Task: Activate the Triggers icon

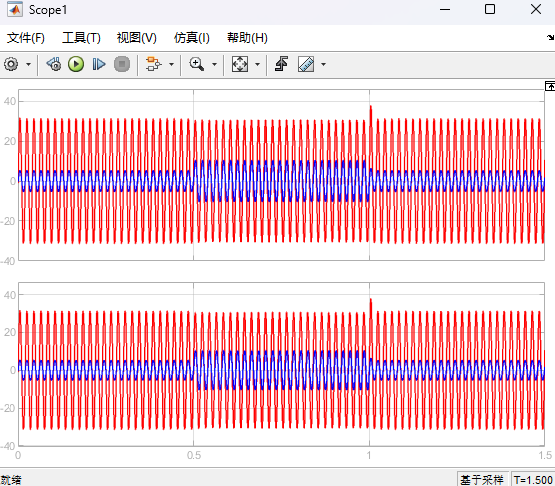Action: (x=281, y=64)
